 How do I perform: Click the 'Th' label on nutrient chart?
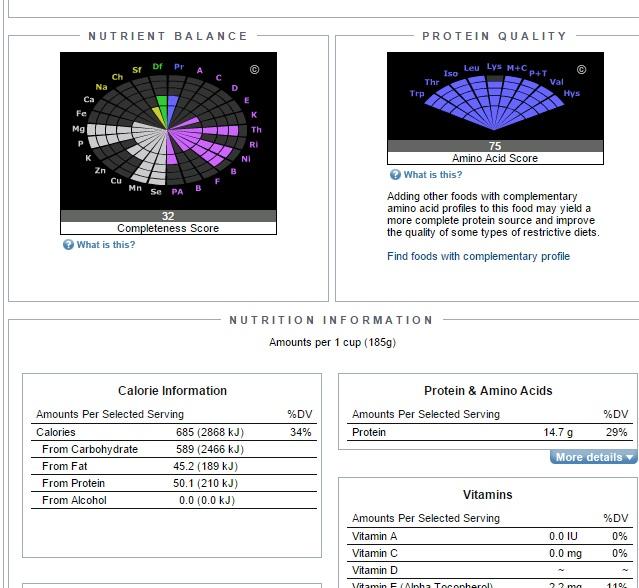(x=256, y=130)
